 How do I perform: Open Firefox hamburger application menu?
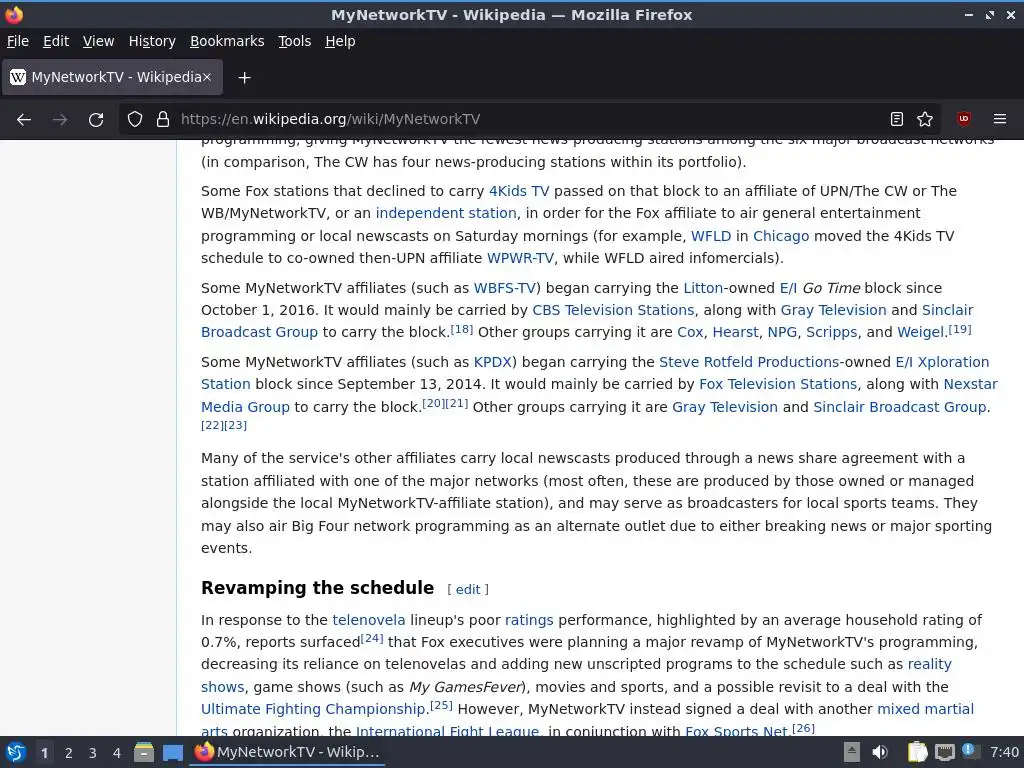(1000, 119)
